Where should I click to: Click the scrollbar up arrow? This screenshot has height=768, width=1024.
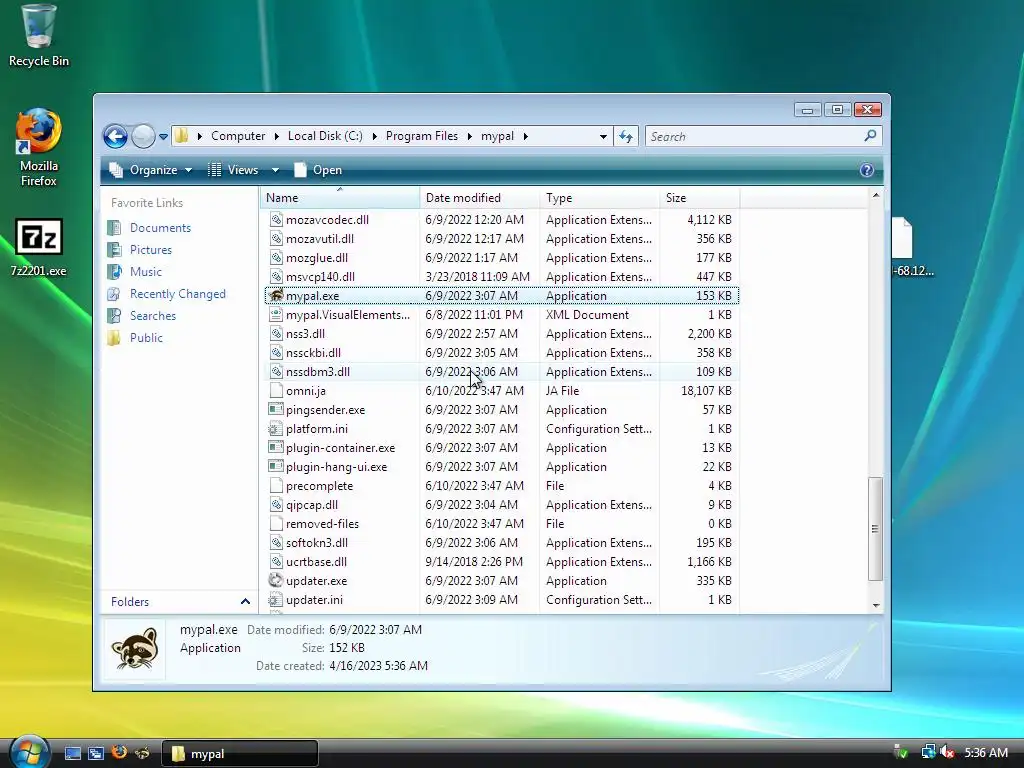(876, 195)
